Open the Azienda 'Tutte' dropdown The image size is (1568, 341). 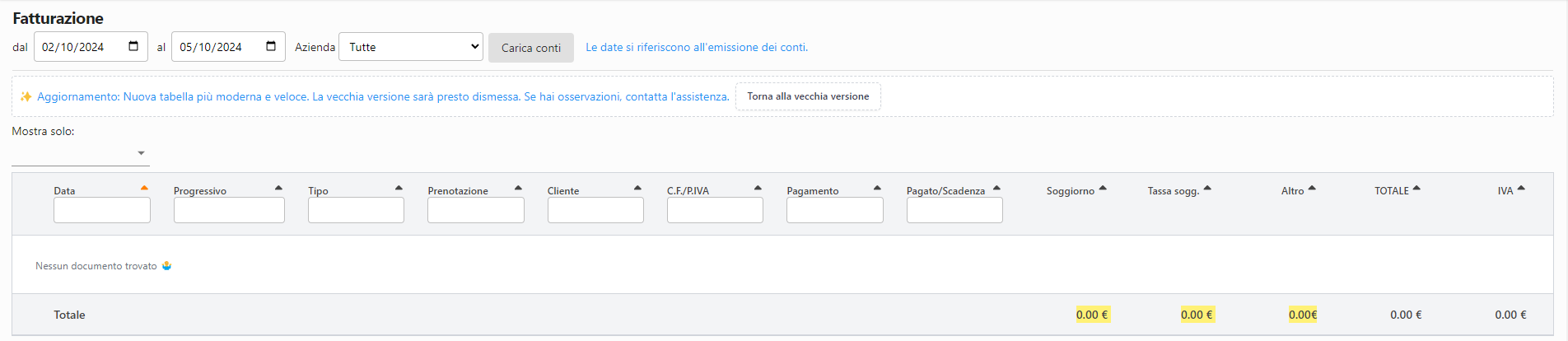[411, 47]
